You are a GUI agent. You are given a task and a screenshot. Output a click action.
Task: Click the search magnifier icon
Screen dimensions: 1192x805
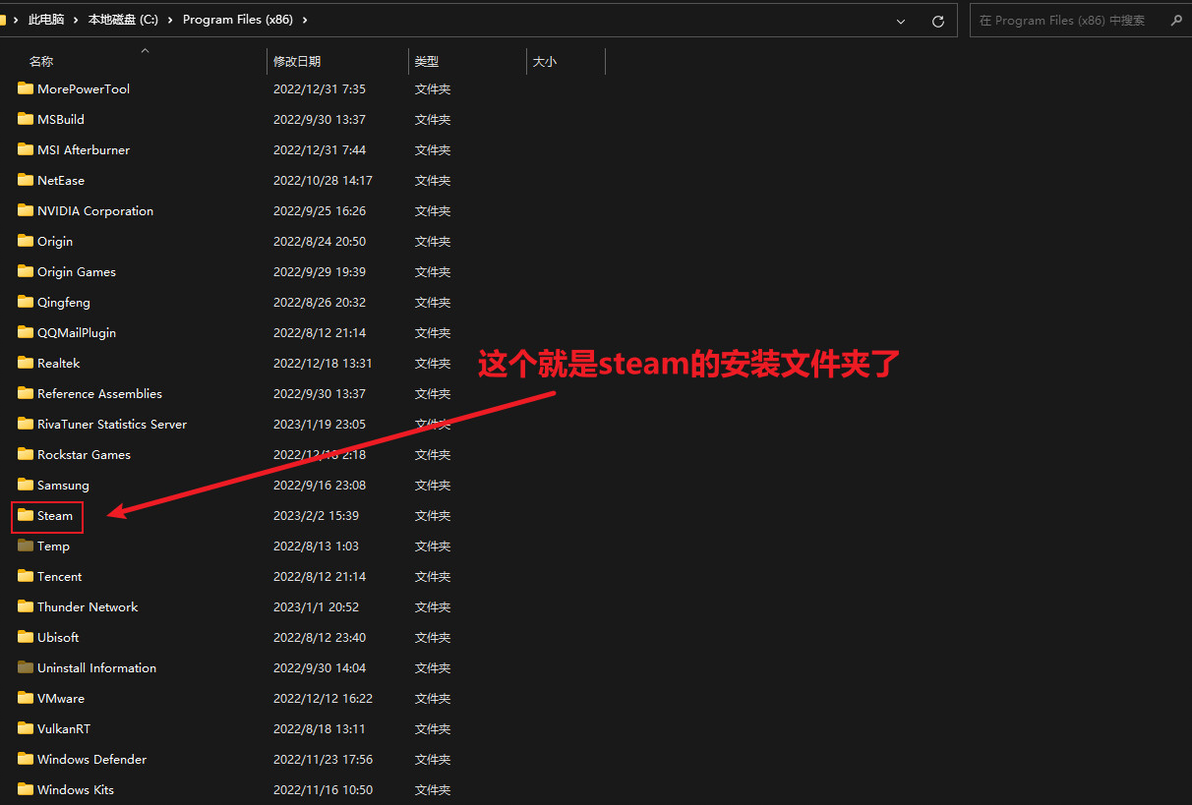1176,21
